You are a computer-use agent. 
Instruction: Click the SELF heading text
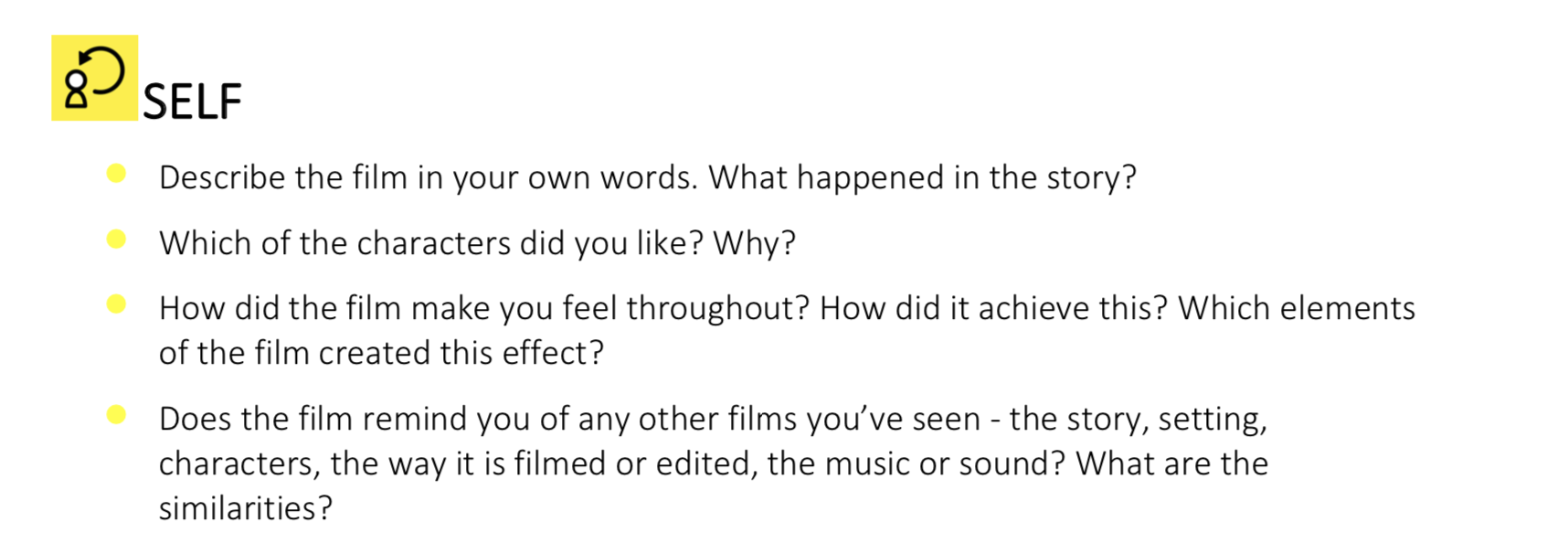[x=192, y=101]
